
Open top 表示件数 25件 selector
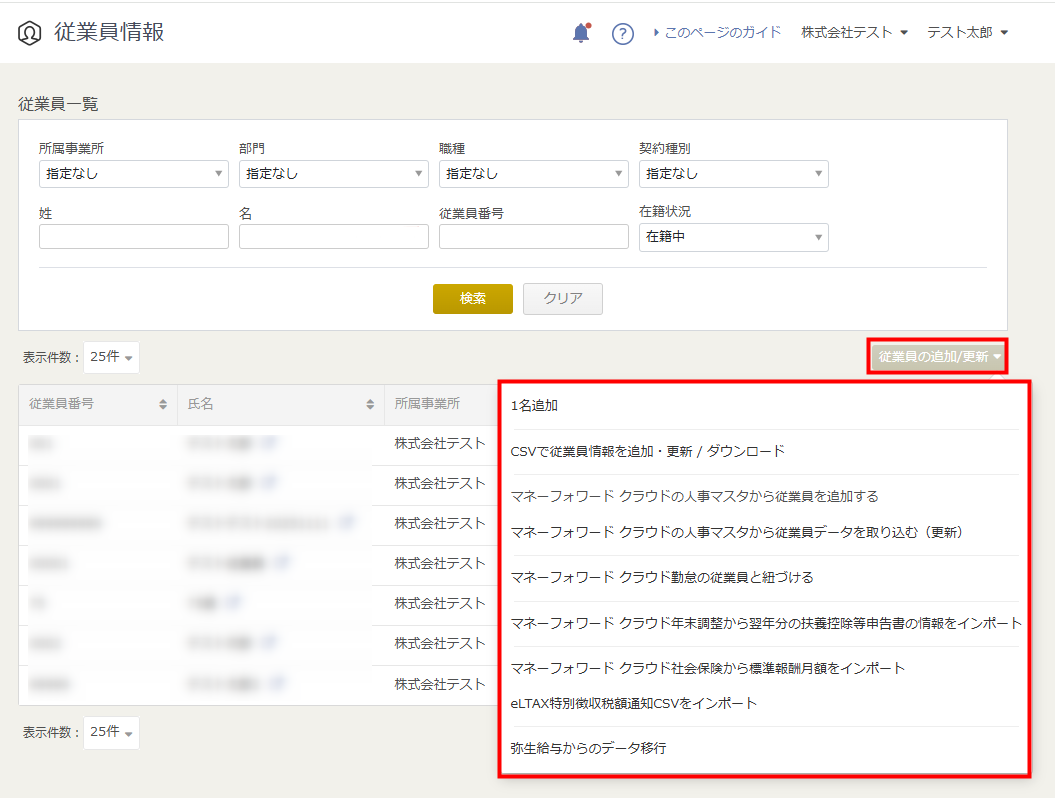[111, 357]
